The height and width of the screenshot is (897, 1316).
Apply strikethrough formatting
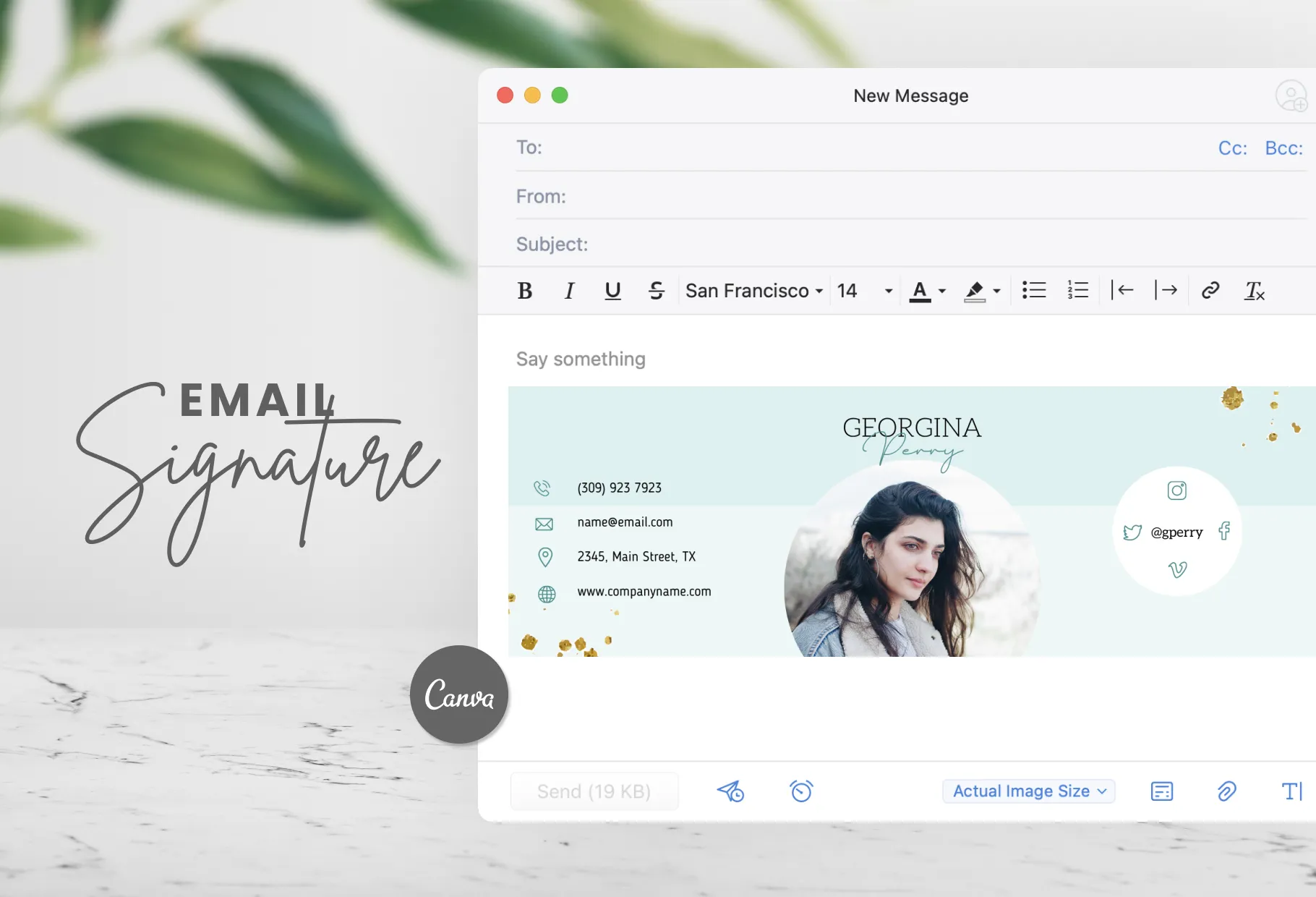(657, 290)
